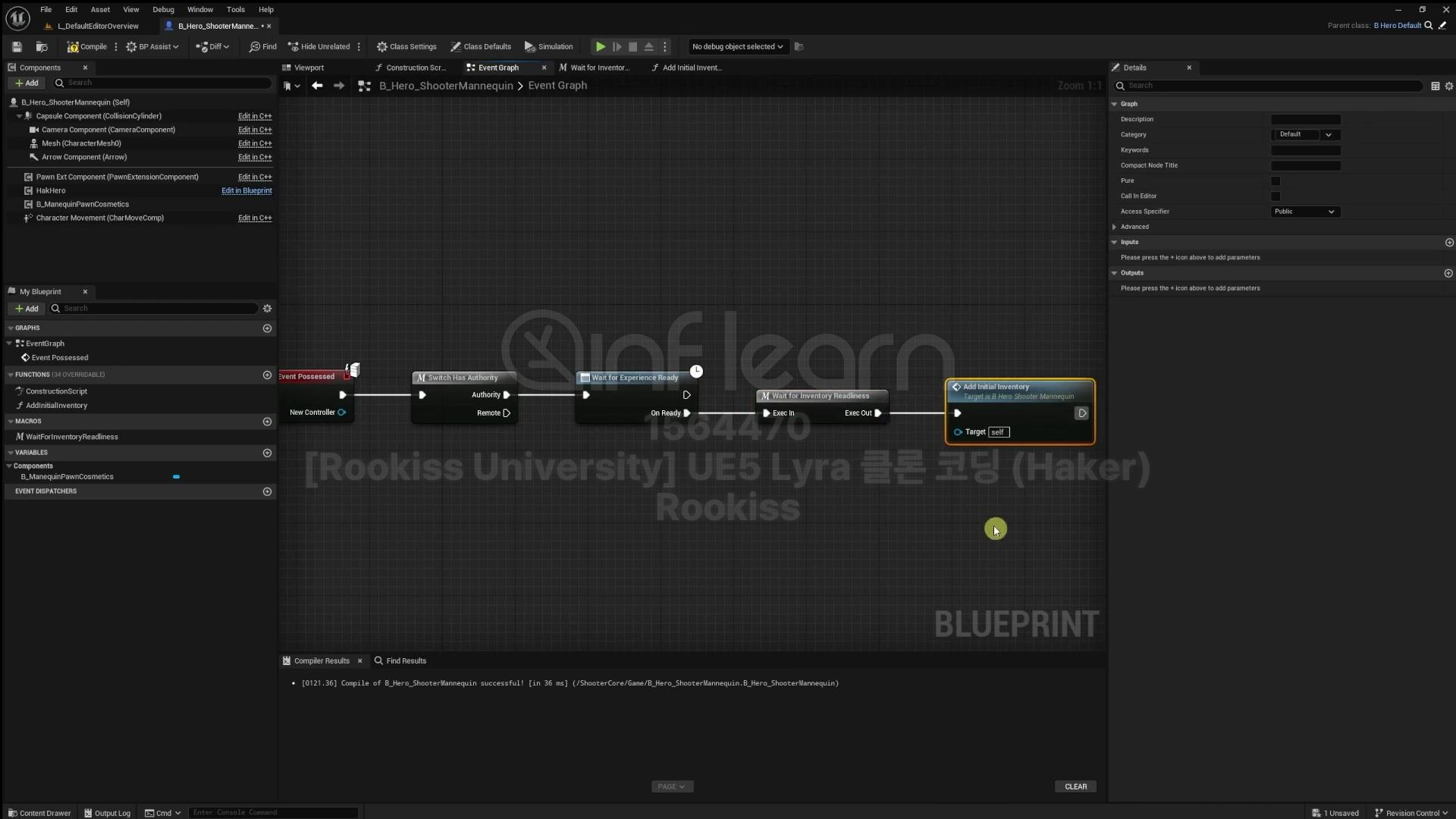Switch to the Viewport tab

308,67
